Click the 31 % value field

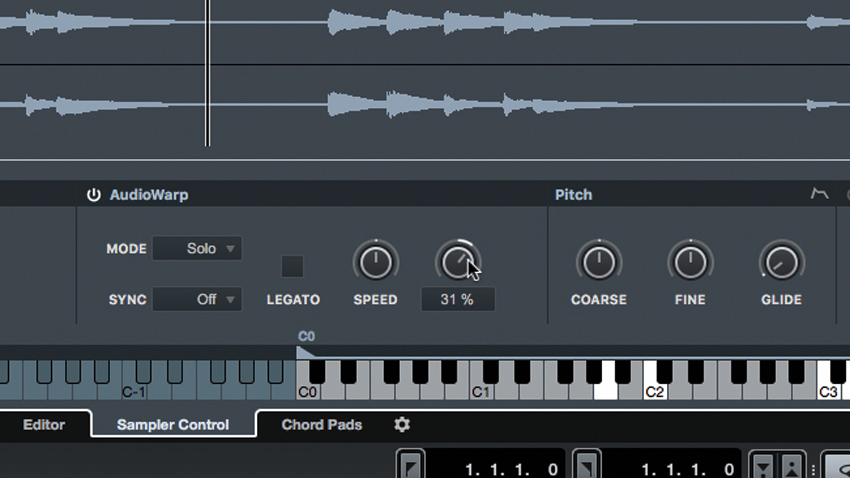pos(458,300)
